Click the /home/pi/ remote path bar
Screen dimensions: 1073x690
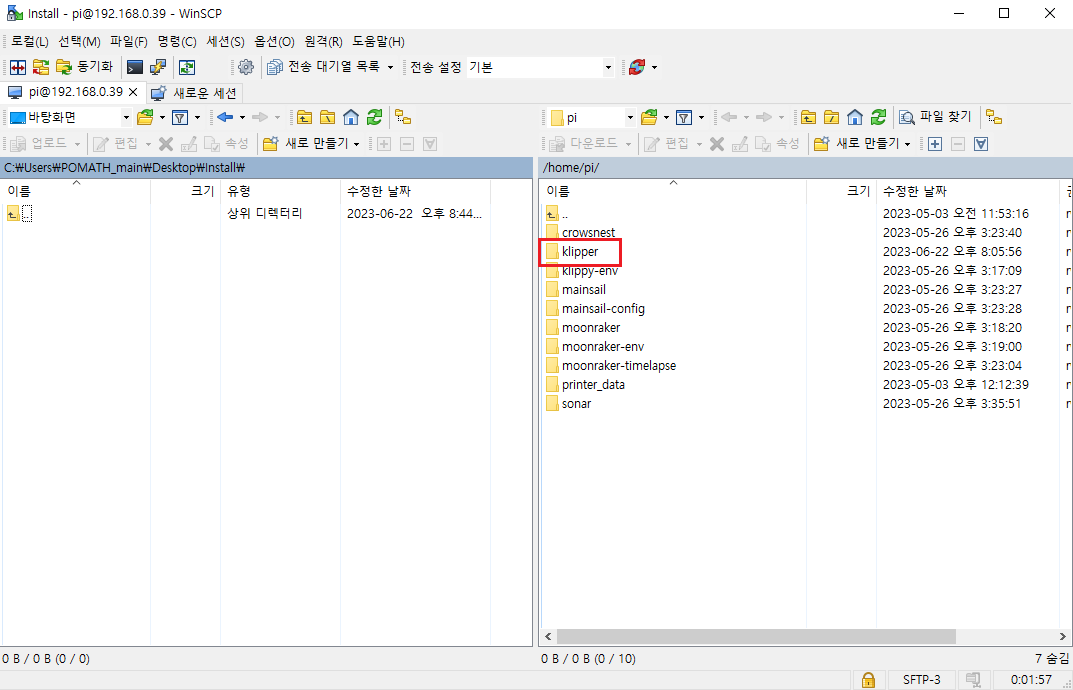coord(806,167)
